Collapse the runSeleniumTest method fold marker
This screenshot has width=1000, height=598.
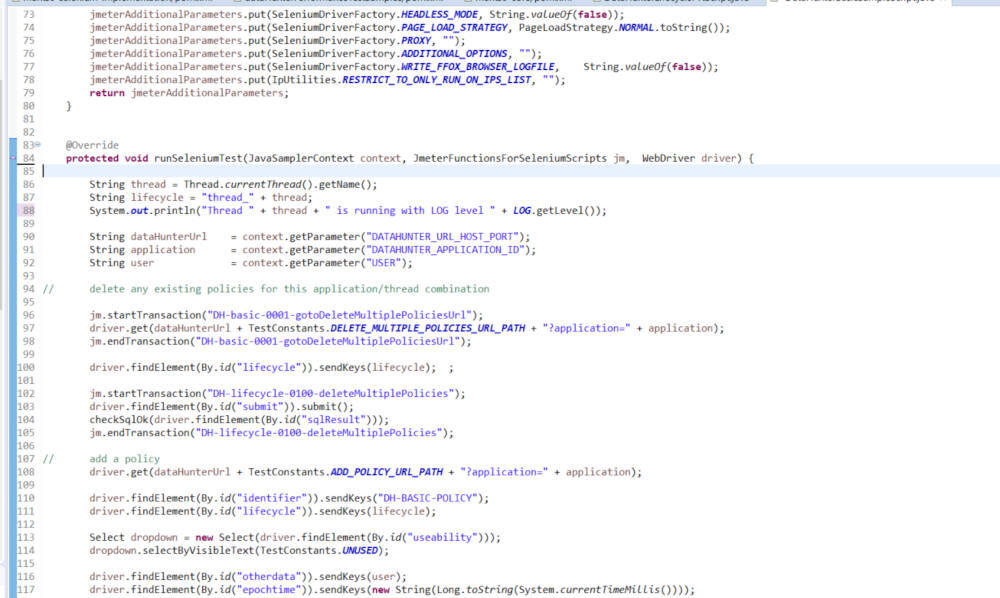pos(37,145)
